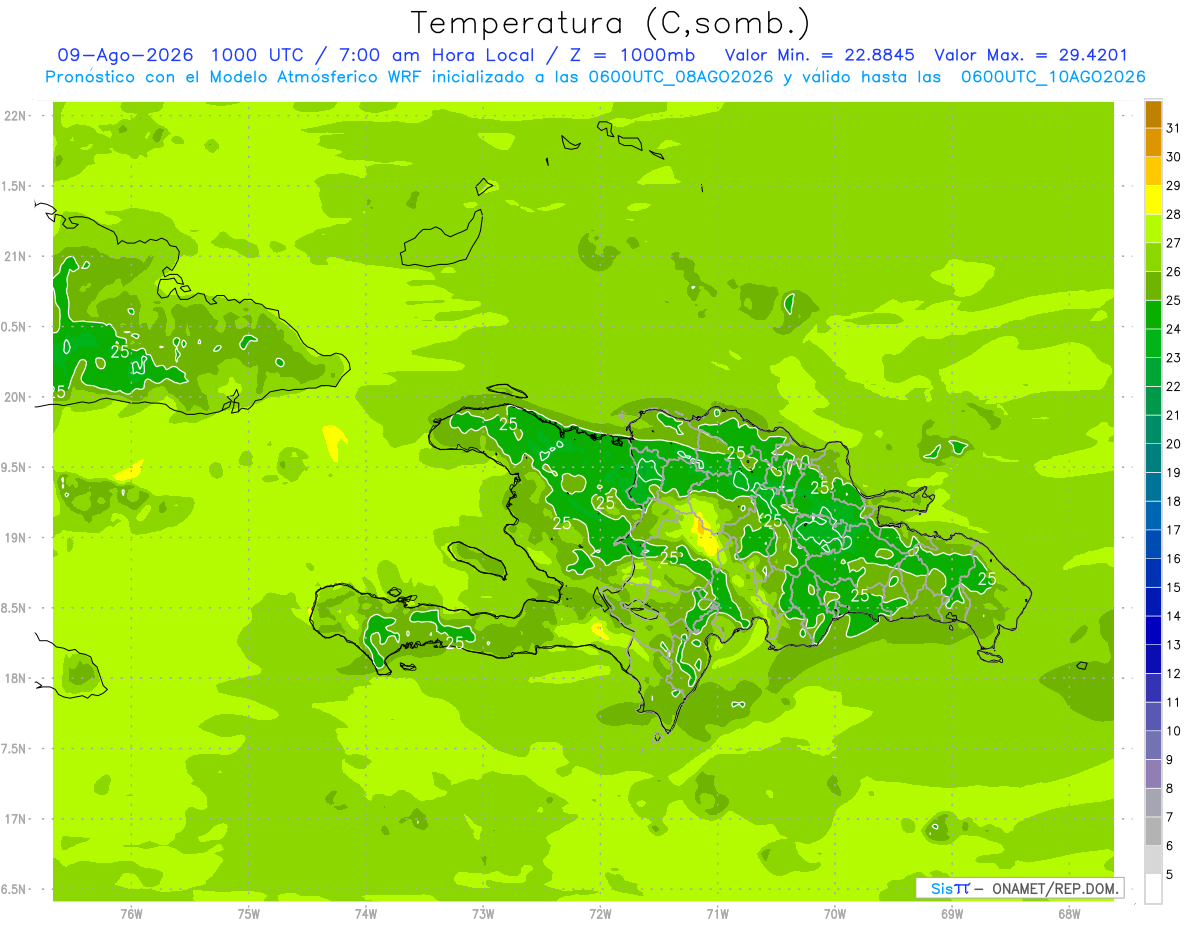This screenshot has height=927, width=1200.
Task: Click "Valor Max. = 29.4201"
Action: click(x=1031, y=55)
